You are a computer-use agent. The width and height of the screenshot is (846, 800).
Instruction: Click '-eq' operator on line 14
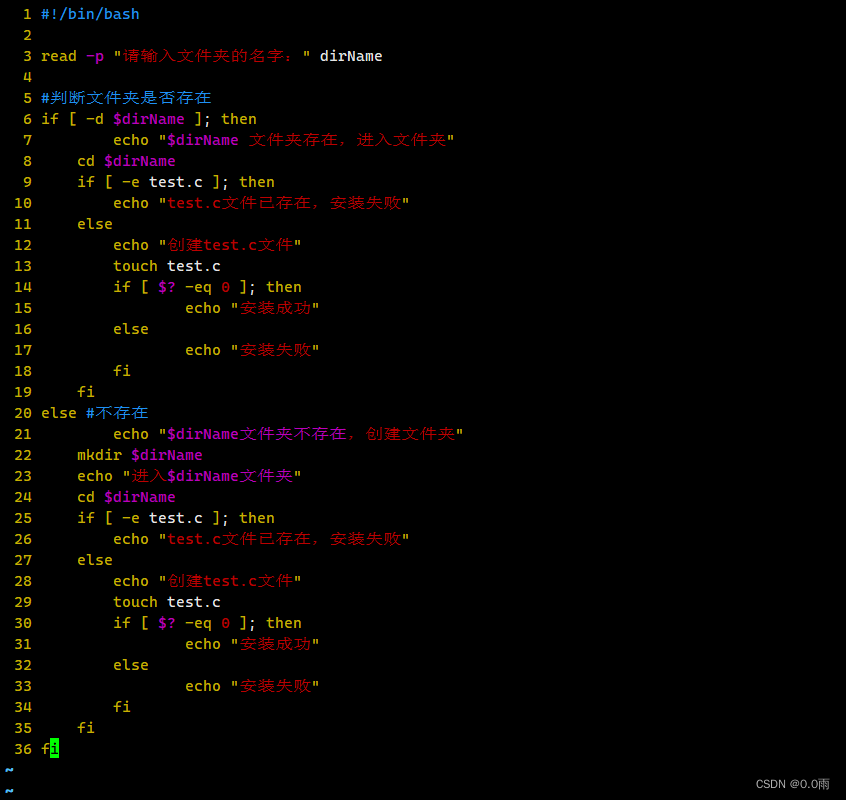(198, 288)
